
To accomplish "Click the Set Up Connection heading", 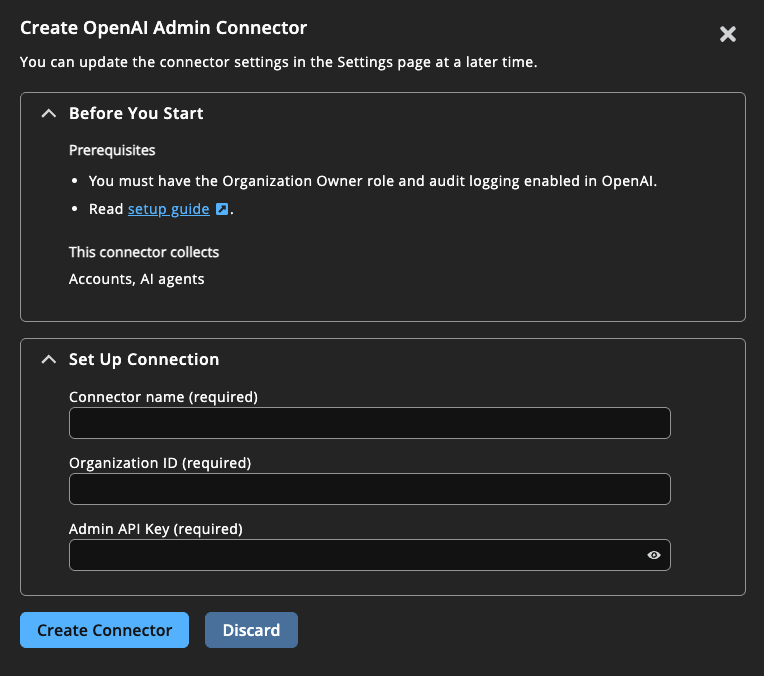I will click(144, 360).
